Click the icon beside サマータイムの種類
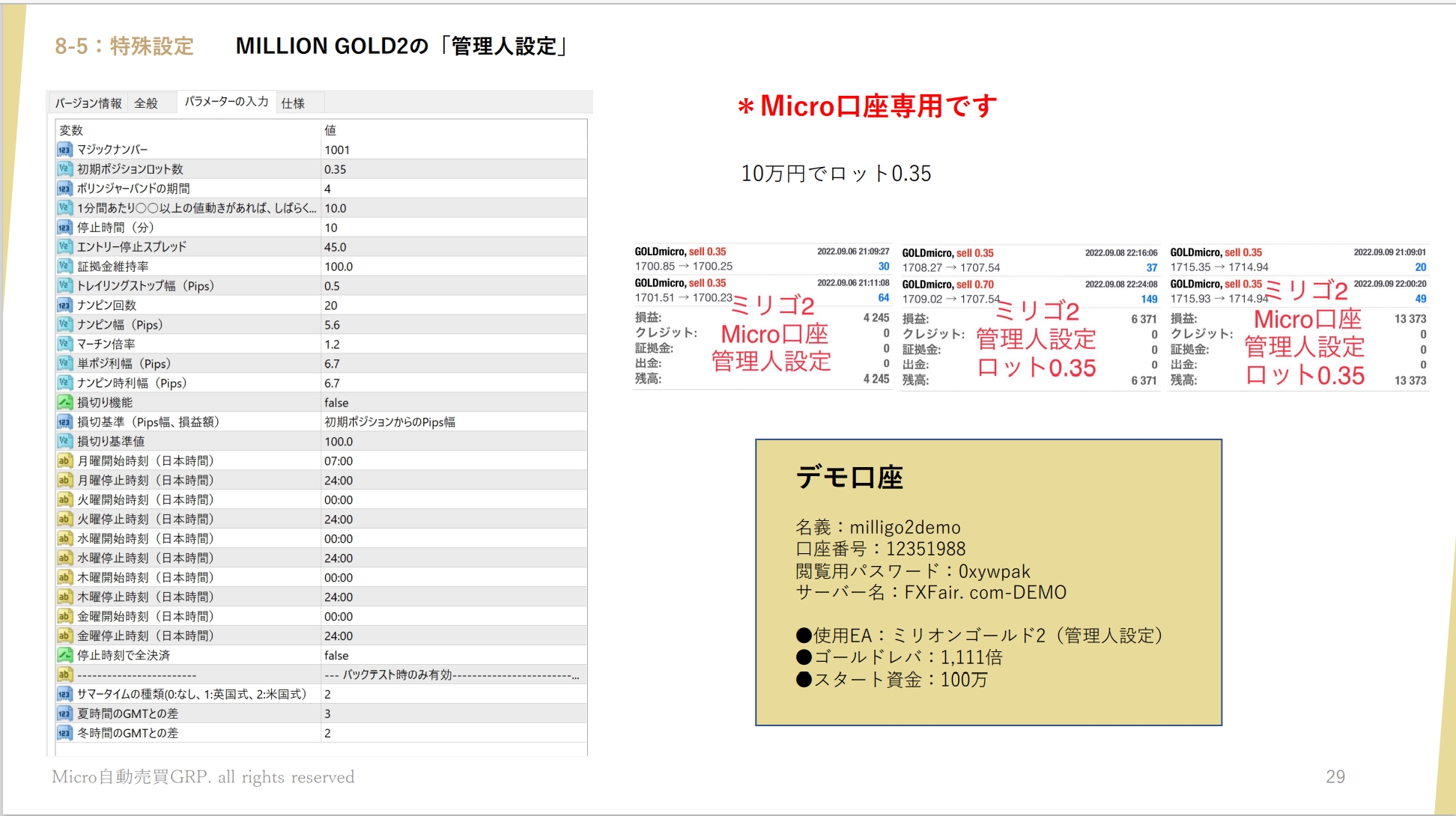 click(64, 695)
